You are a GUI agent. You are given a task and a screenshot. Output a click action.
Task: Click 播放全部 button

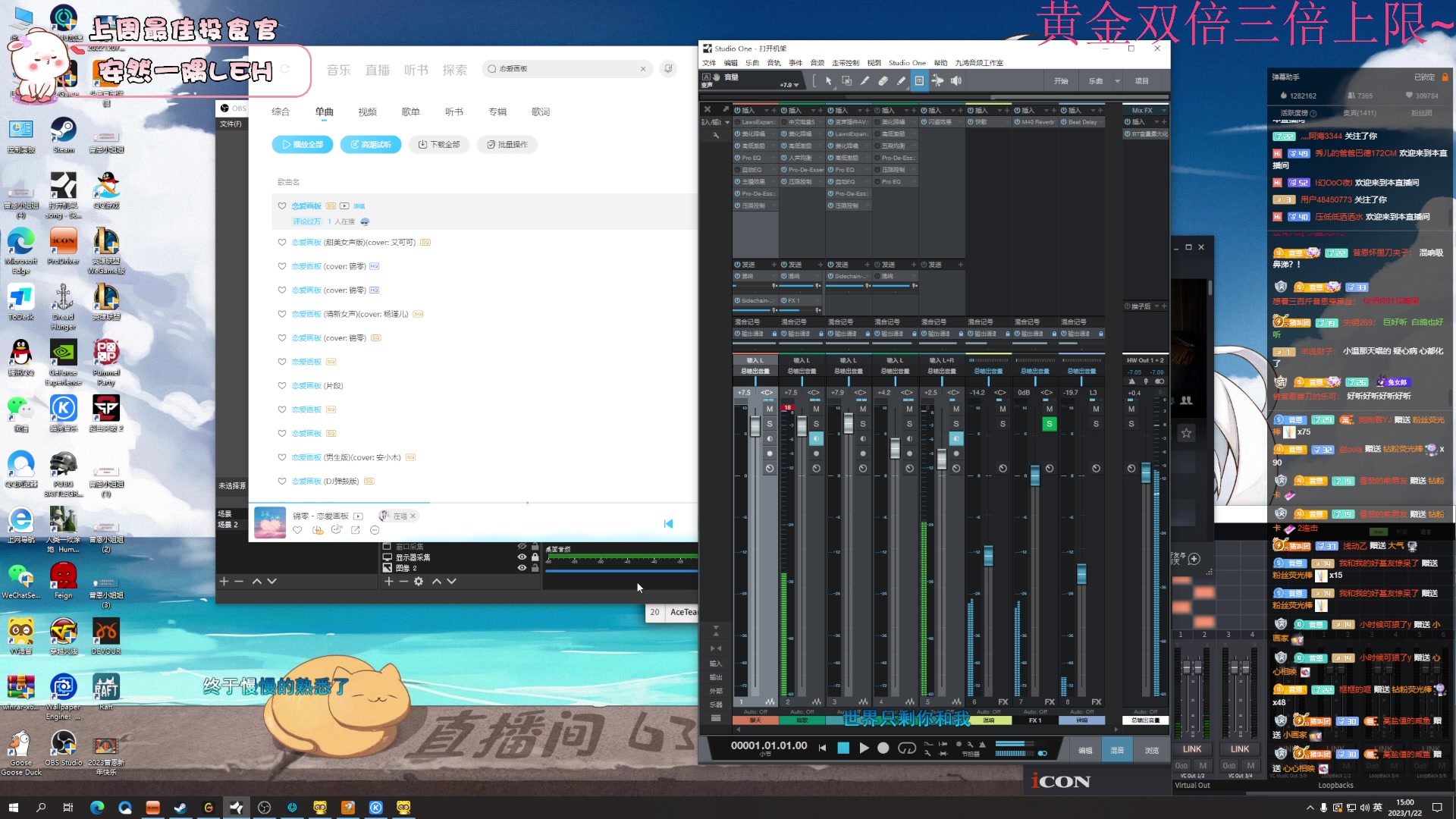click(x=303, y=145)
